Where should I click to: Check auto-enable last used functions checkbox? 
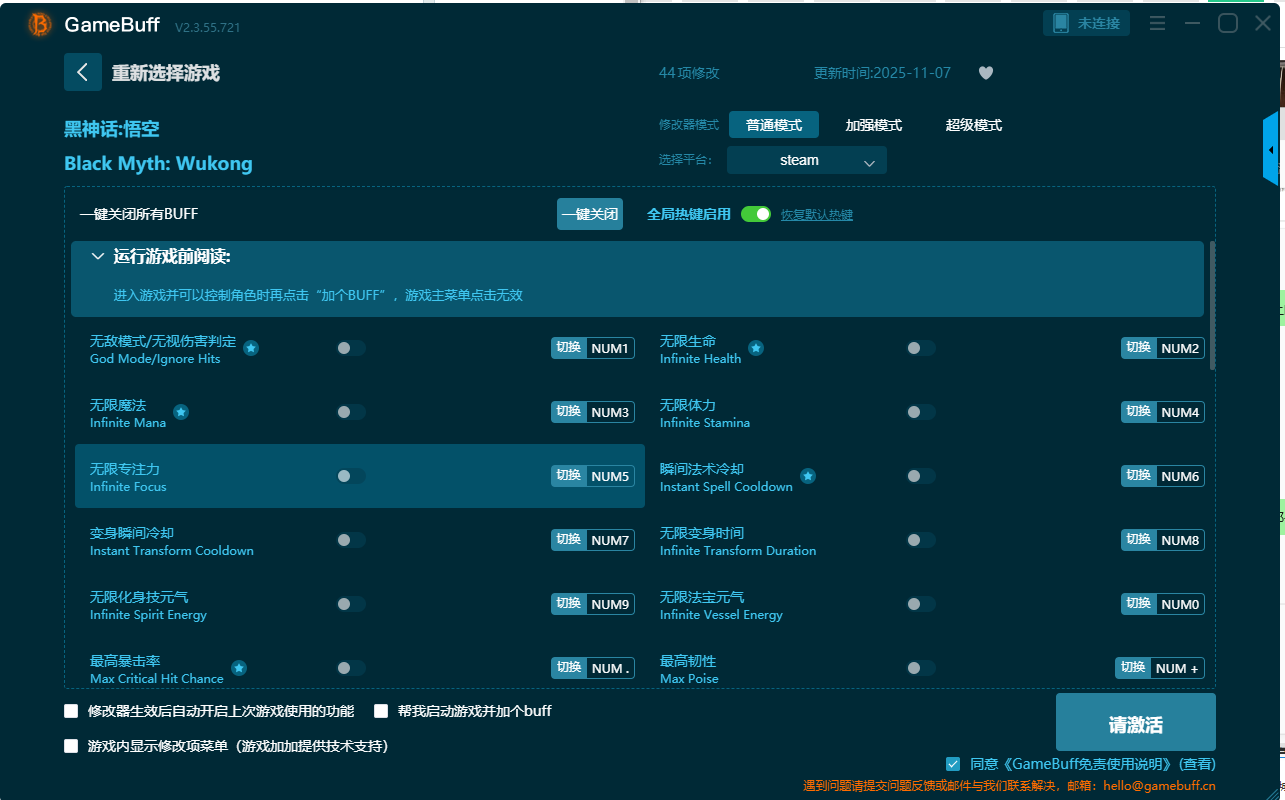coord(71,711)
